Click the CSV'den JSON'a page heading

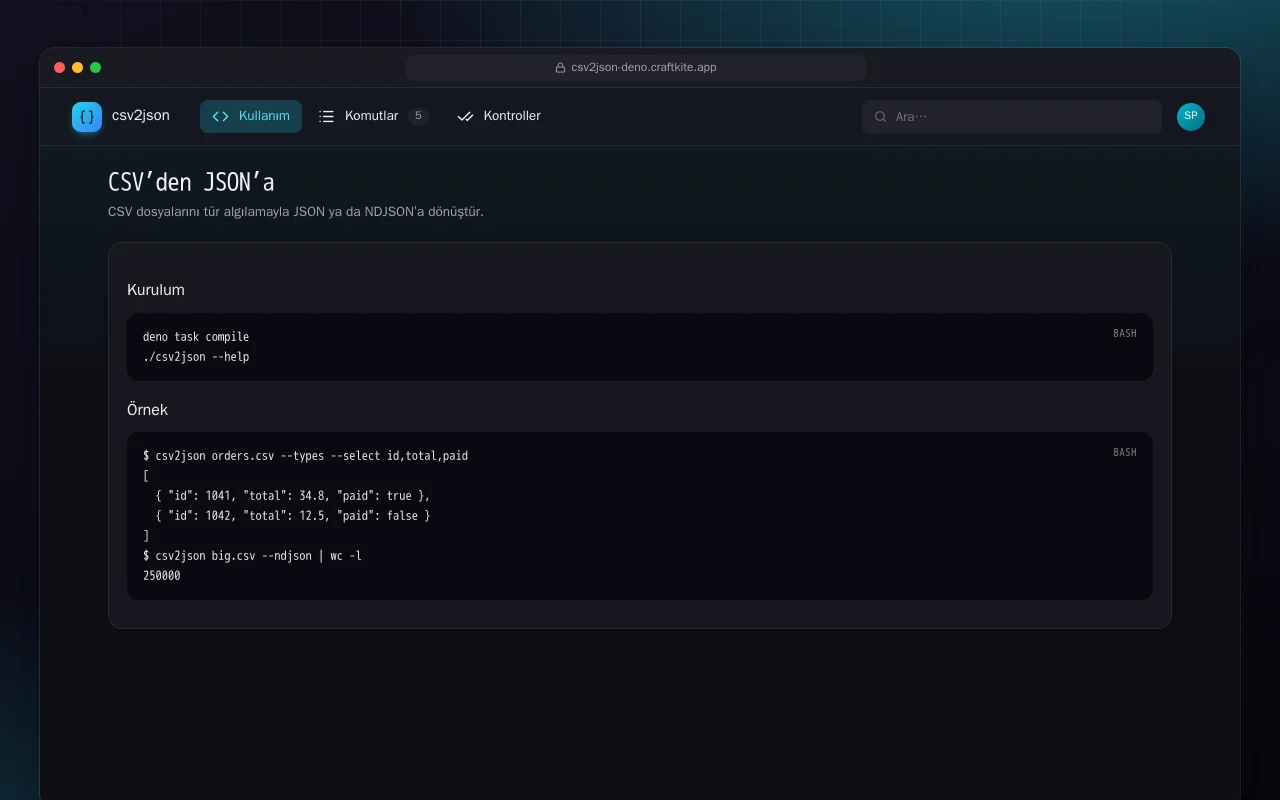(x=191, y=182)
